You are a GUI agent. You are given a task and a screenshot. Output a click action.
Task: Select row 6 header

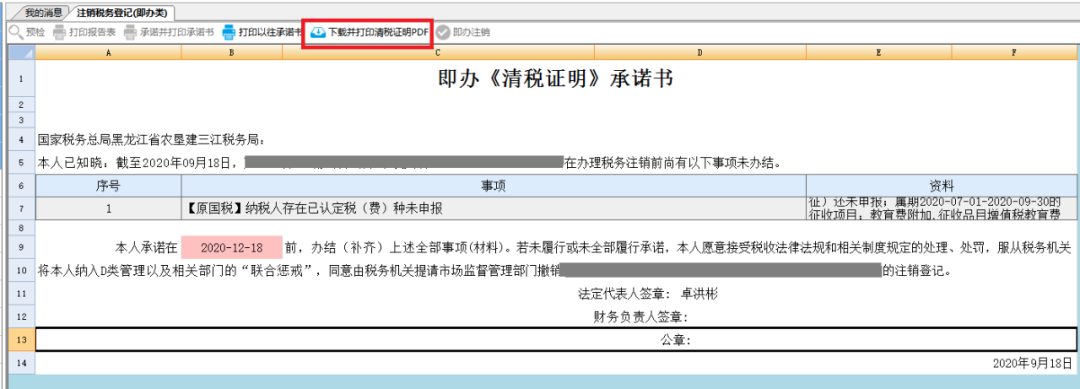[x=21, y=186]
